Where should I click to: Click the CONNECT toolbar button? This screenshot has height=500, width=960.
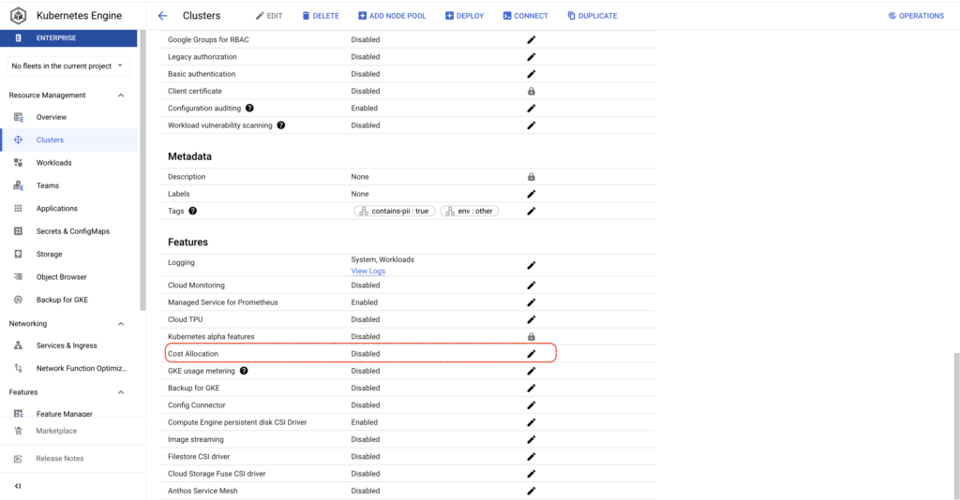pos(525,16)
